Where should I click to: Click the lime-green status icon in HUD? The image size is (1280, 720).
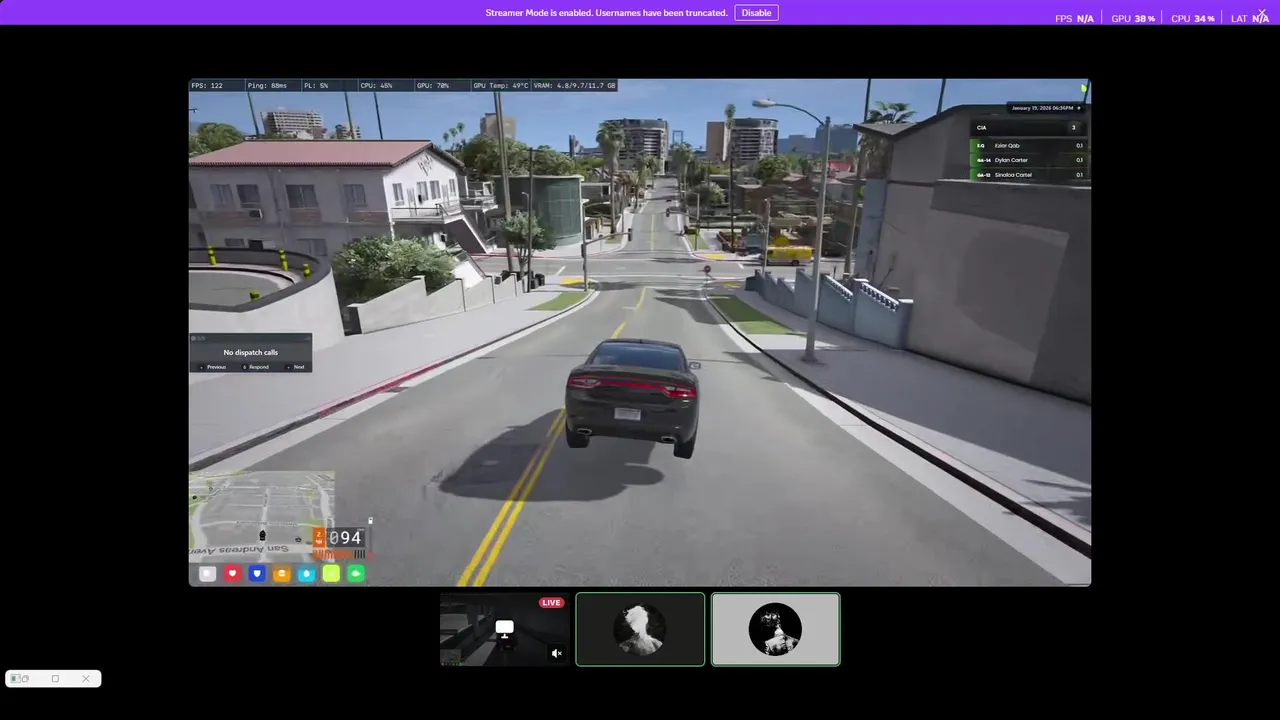[331, 573]
